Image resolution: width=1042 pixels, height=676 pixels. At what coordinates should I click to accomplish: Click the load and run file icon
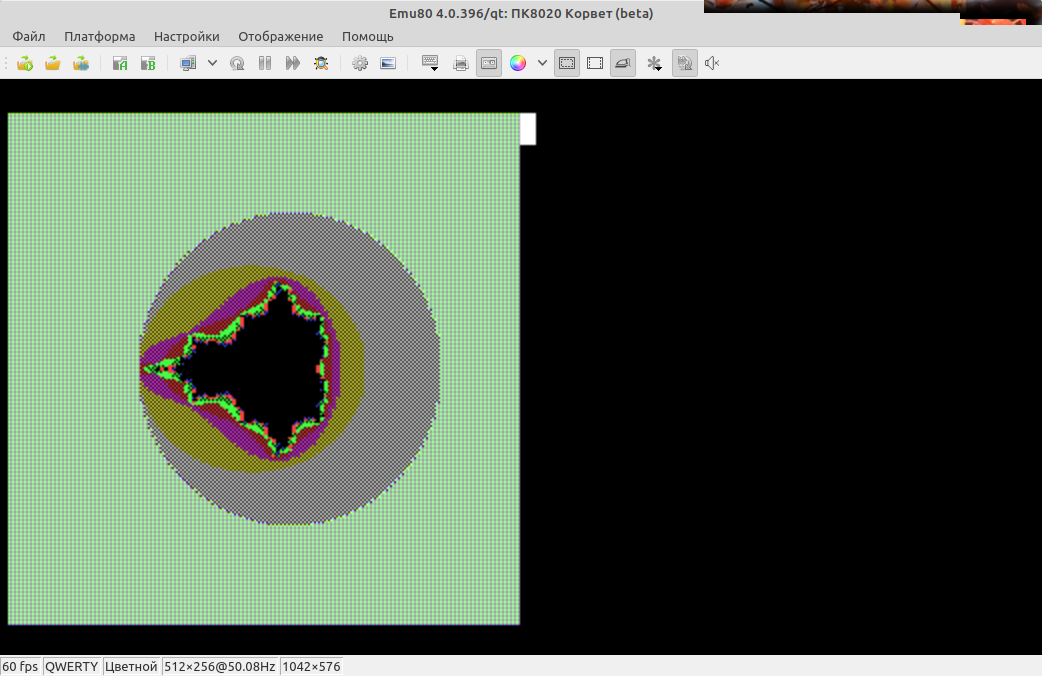(x=25, y=63)
